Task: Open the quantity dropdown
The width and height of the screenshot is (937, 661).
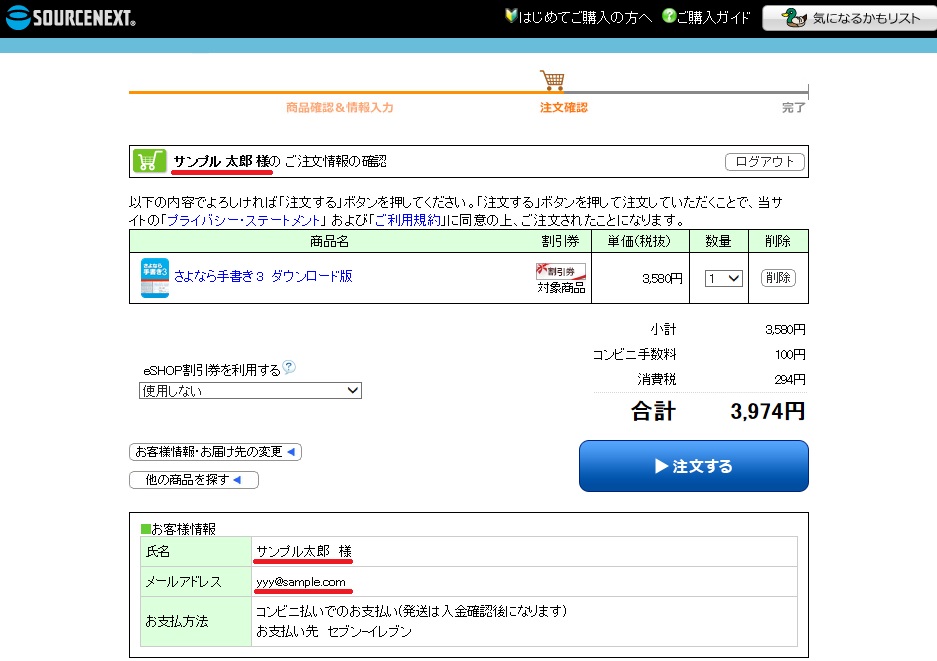Action: tap(724, 279)
